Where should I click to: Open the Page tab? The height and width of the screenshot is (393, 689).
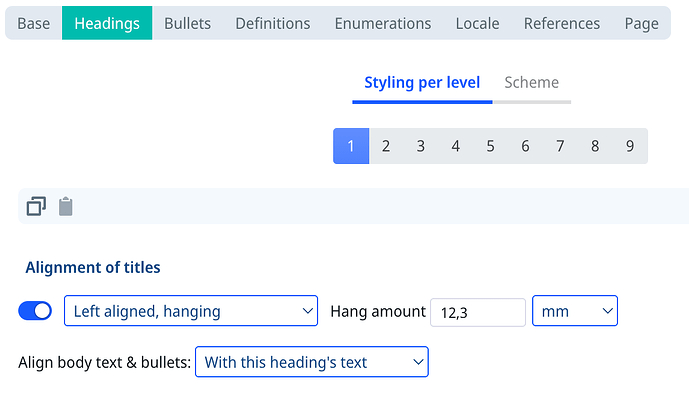coord(642,23)
